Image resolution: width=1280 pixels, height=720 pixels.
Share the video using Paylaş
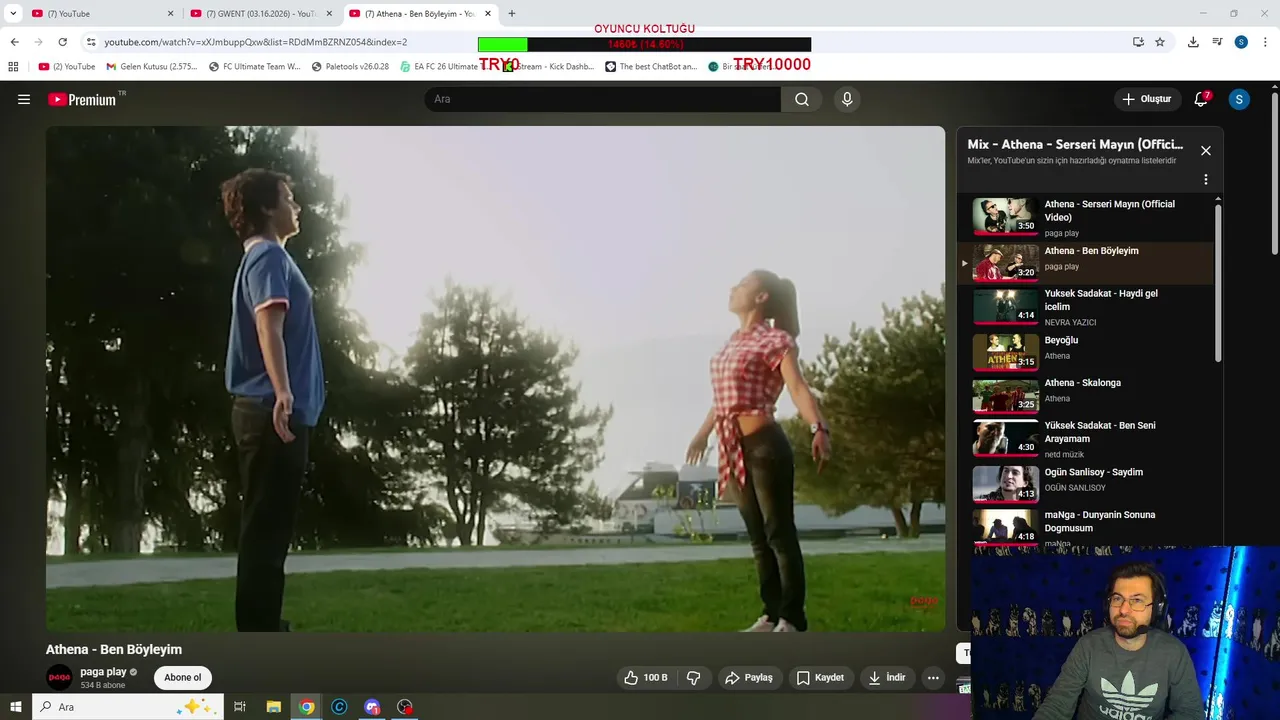pyautogui.click(x=749, y=678)
